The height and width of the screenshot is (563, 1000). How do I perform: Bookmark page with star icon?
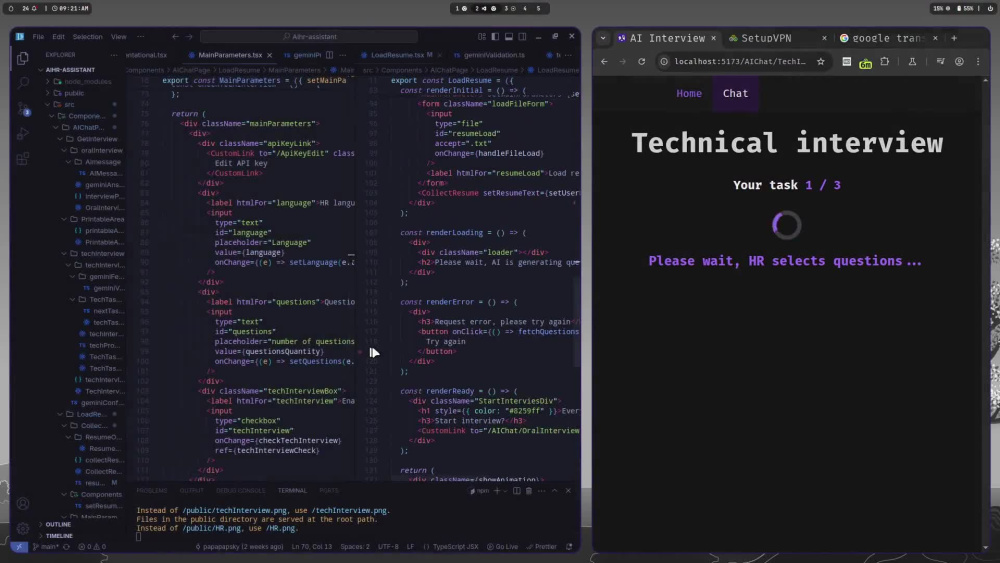[821, 61]
